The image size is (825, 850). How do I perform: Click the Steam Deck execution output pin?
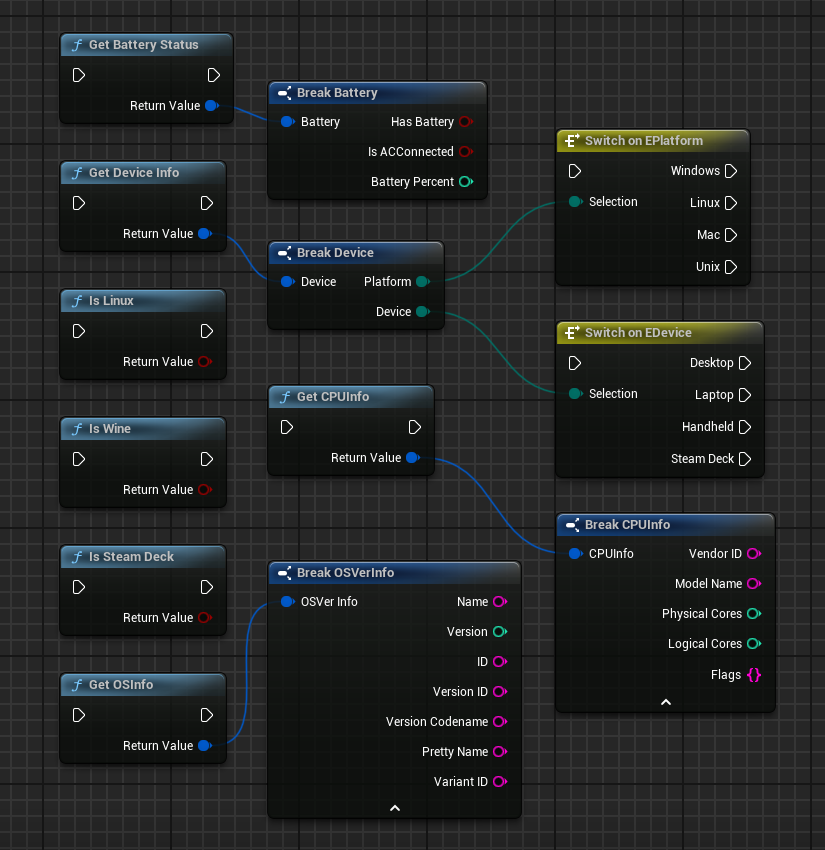coord(745,459)
